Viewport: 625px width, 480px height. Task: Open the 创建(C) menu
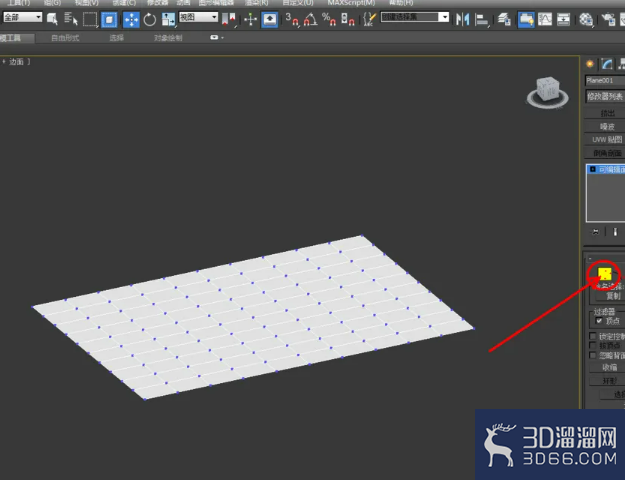(x=124, y=3)
